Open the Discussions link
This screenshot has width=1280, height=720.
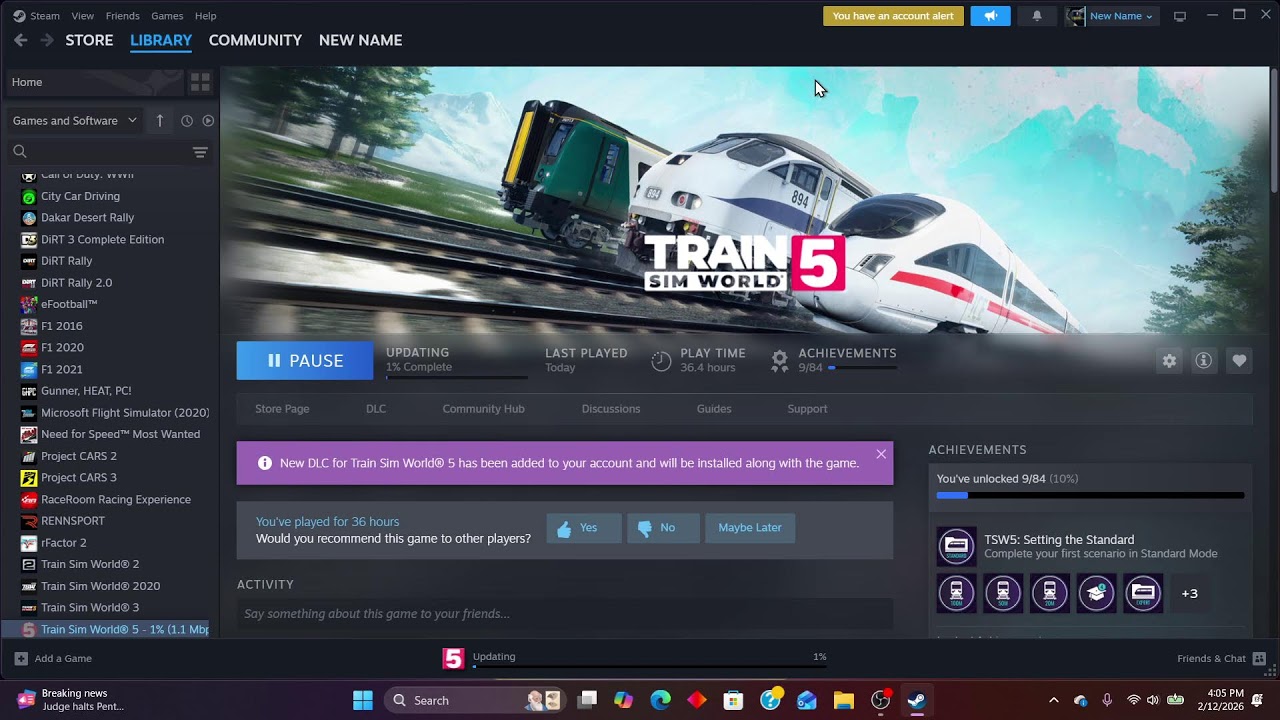tap(611, 409)
